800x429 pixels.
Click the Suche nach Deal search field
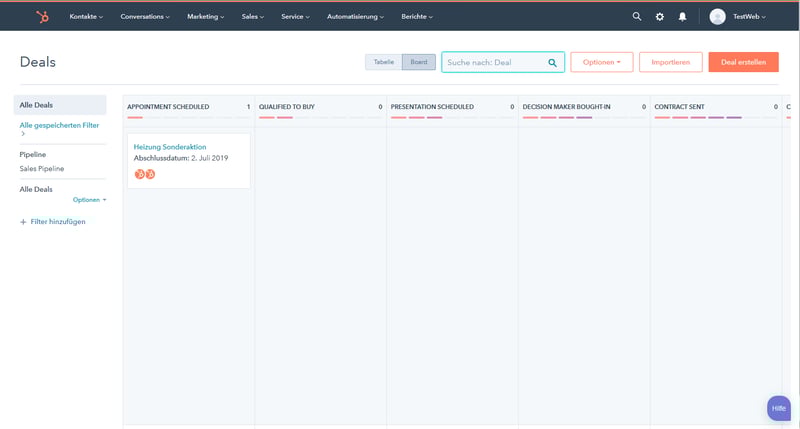coord(494,63)
